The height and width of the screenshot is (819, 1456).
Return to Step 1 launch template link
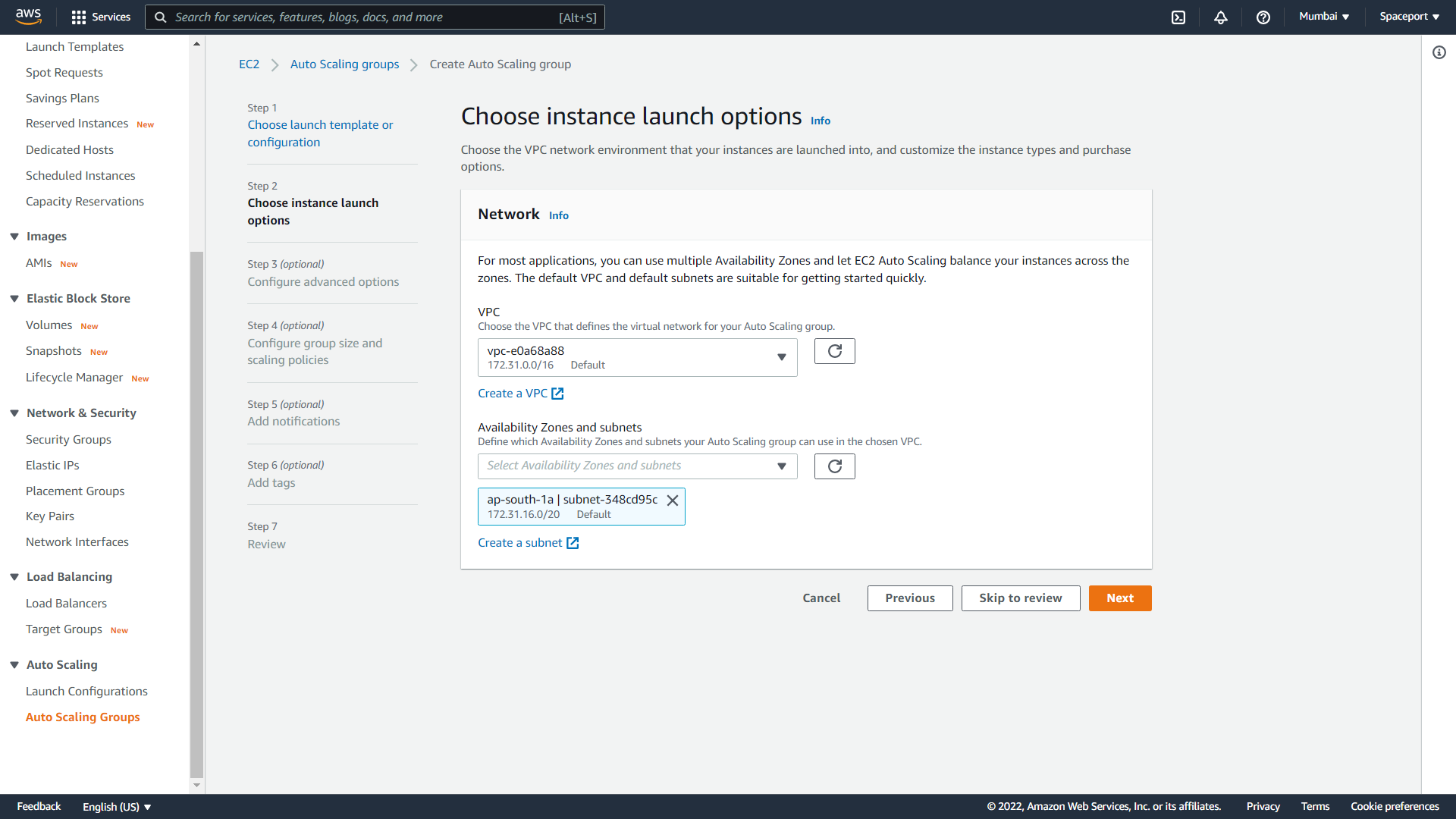click(x=320, y=133)
